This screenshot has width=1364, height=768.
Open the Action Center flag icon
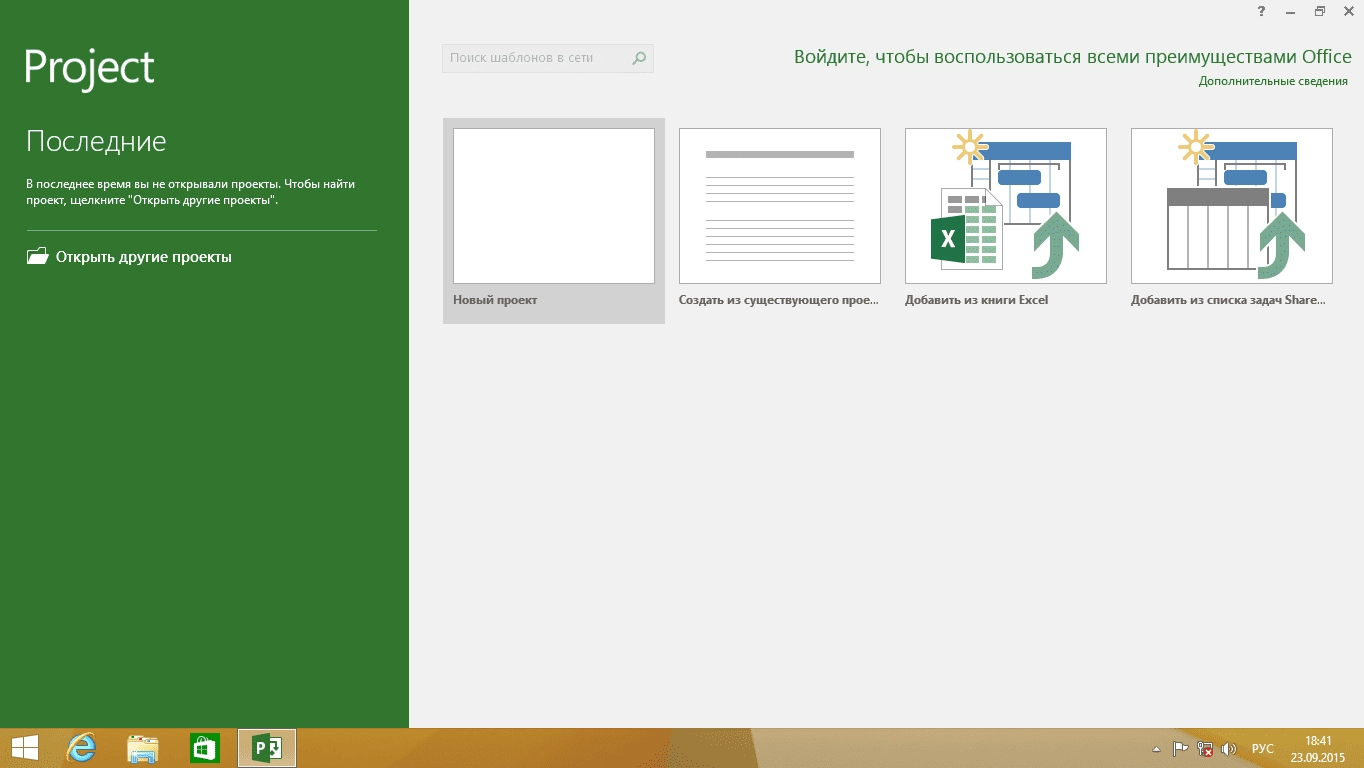point(1180,748)
